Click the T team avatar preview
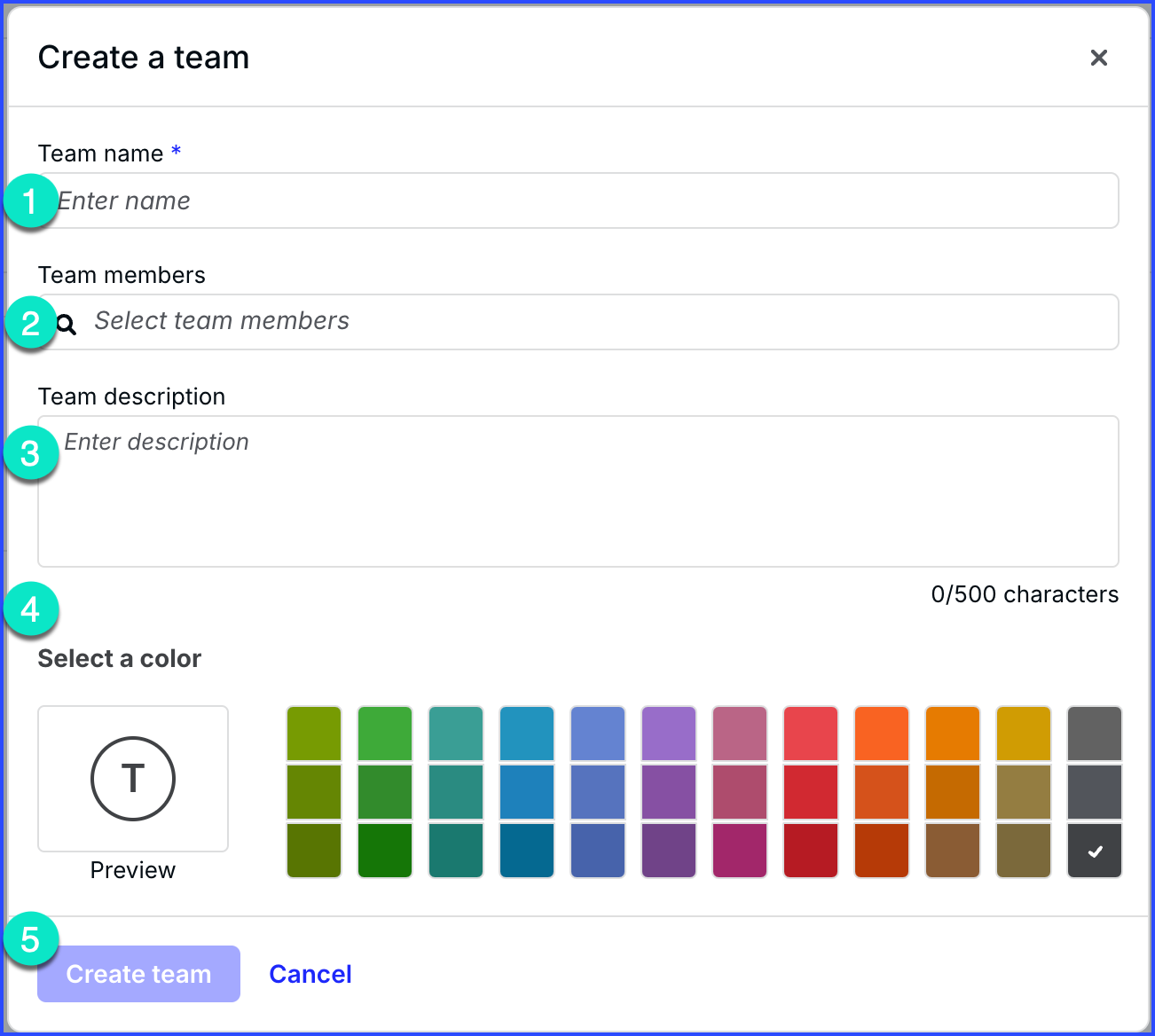Image resolution: width=1155 pixels, height=1036 pixels. point(133,779)
